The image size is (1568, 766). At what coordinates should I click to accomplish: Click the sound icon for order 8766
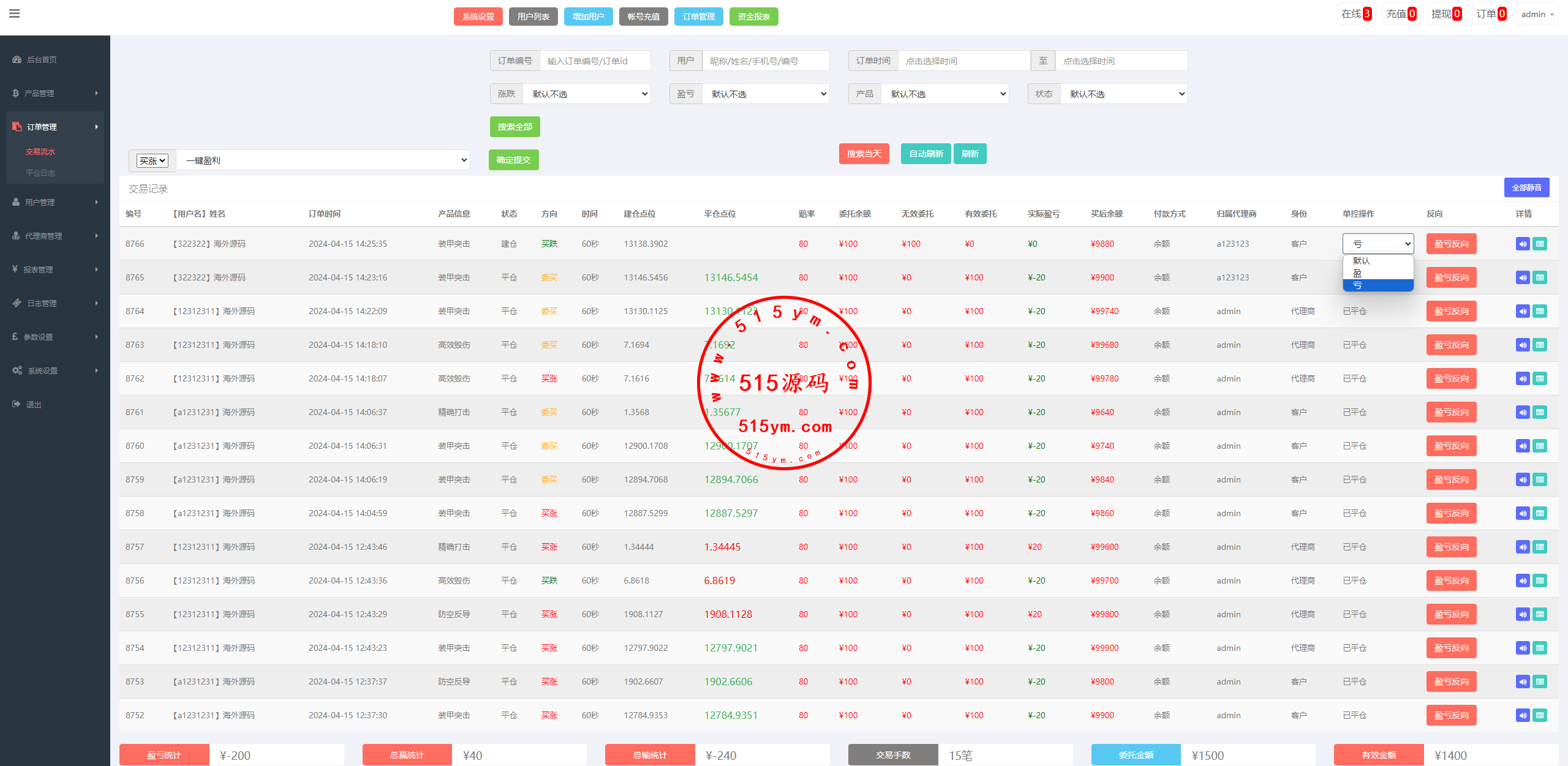[1523, 244]
